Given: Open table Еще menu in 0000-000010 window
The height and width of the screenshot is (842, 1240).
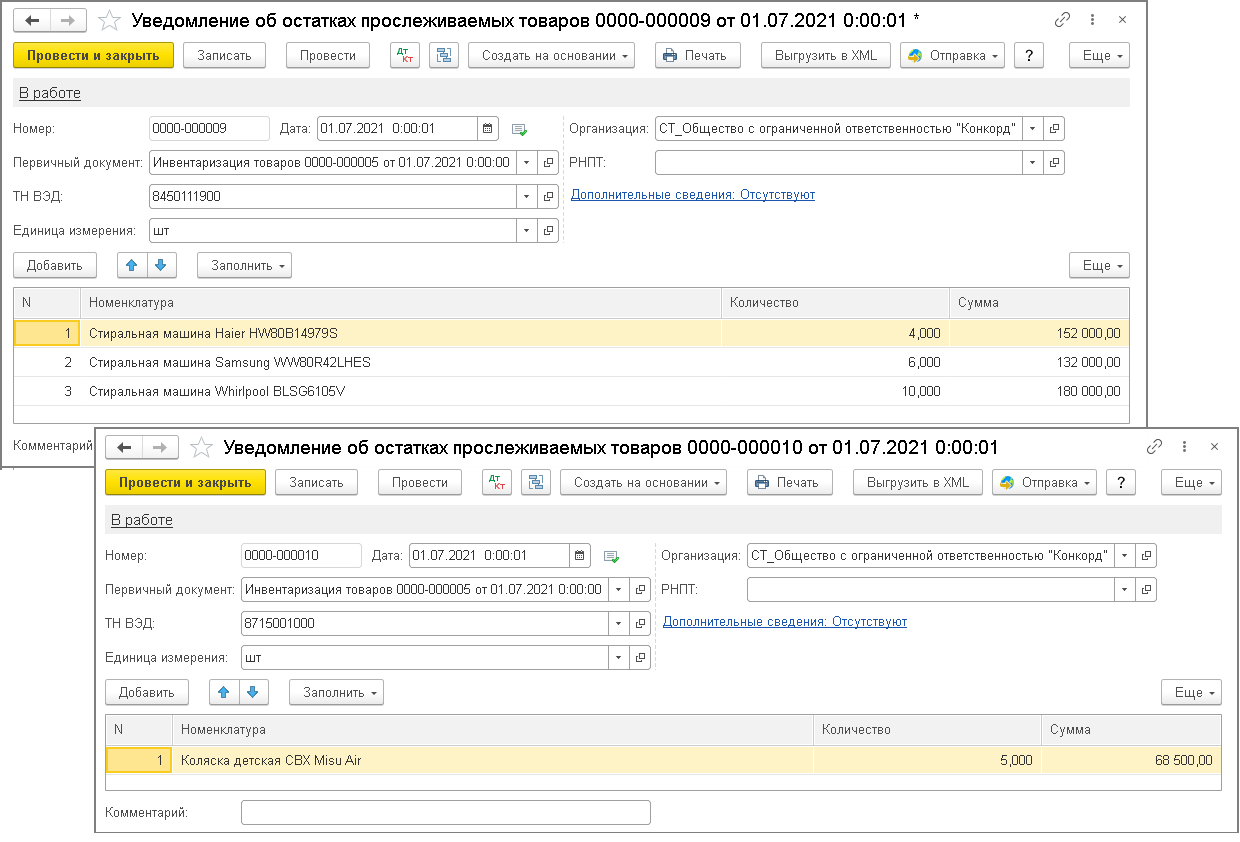Looking at the screenshot, I should (x=1191, y=692).
